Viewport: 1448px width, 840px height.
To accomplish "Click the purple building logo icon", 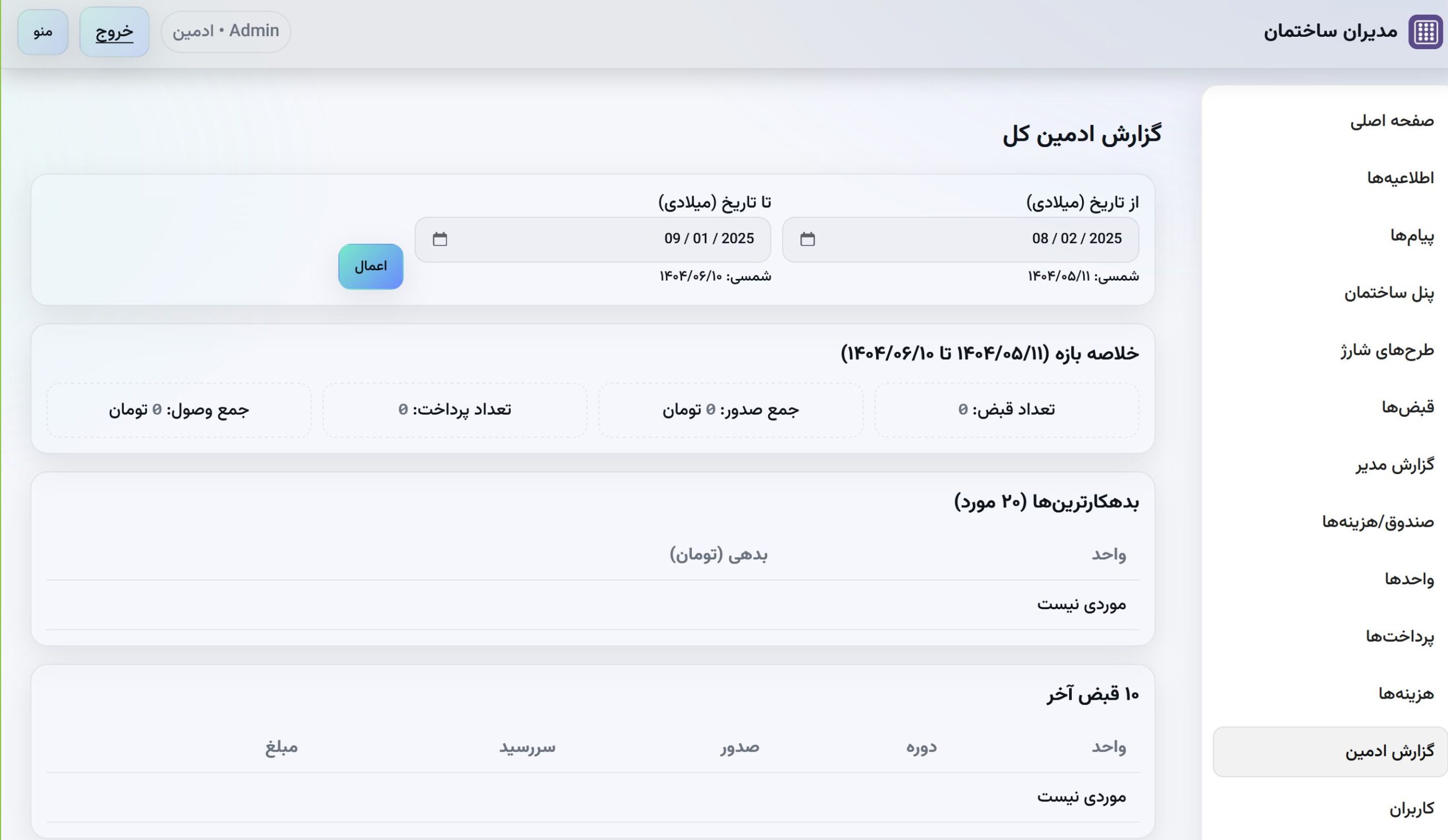I will [x=1425, y=32].
